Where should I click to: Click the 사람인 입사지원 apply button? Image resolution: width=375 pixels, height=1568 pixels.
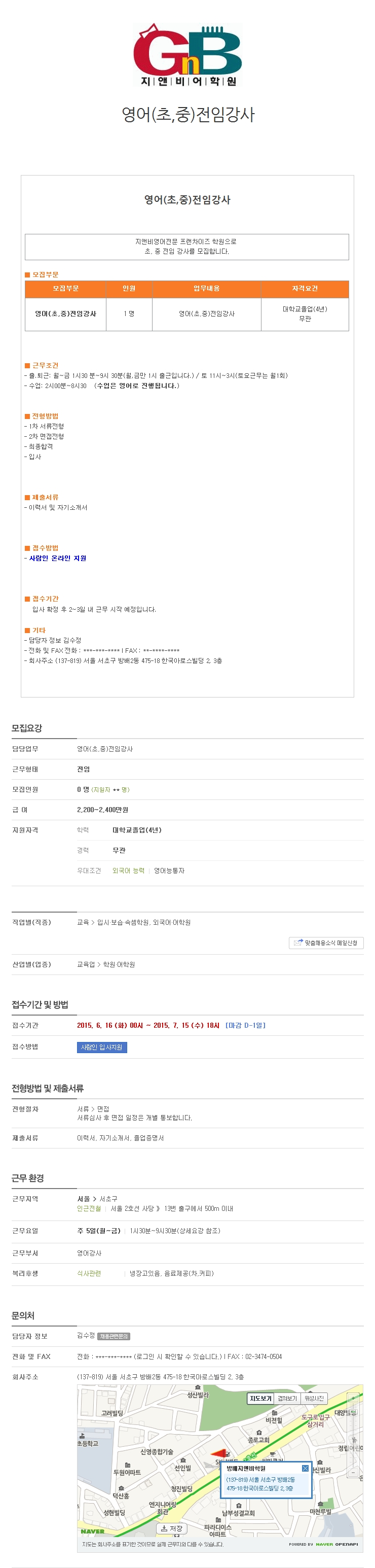pos(101,1047)
